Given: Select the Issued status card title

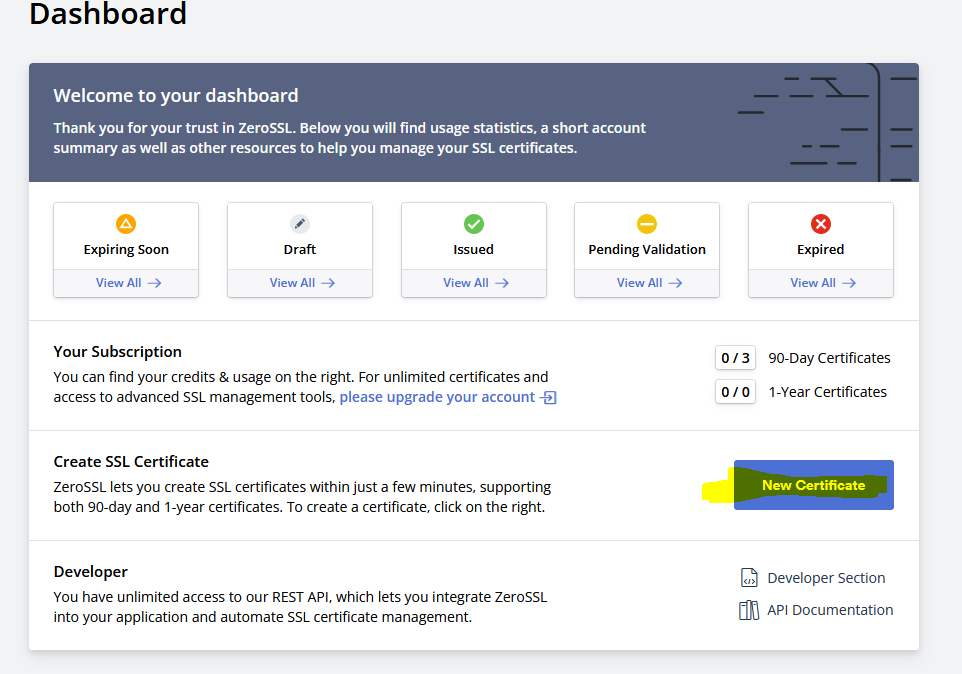Looking at the screenshot, I should [474, 250].
